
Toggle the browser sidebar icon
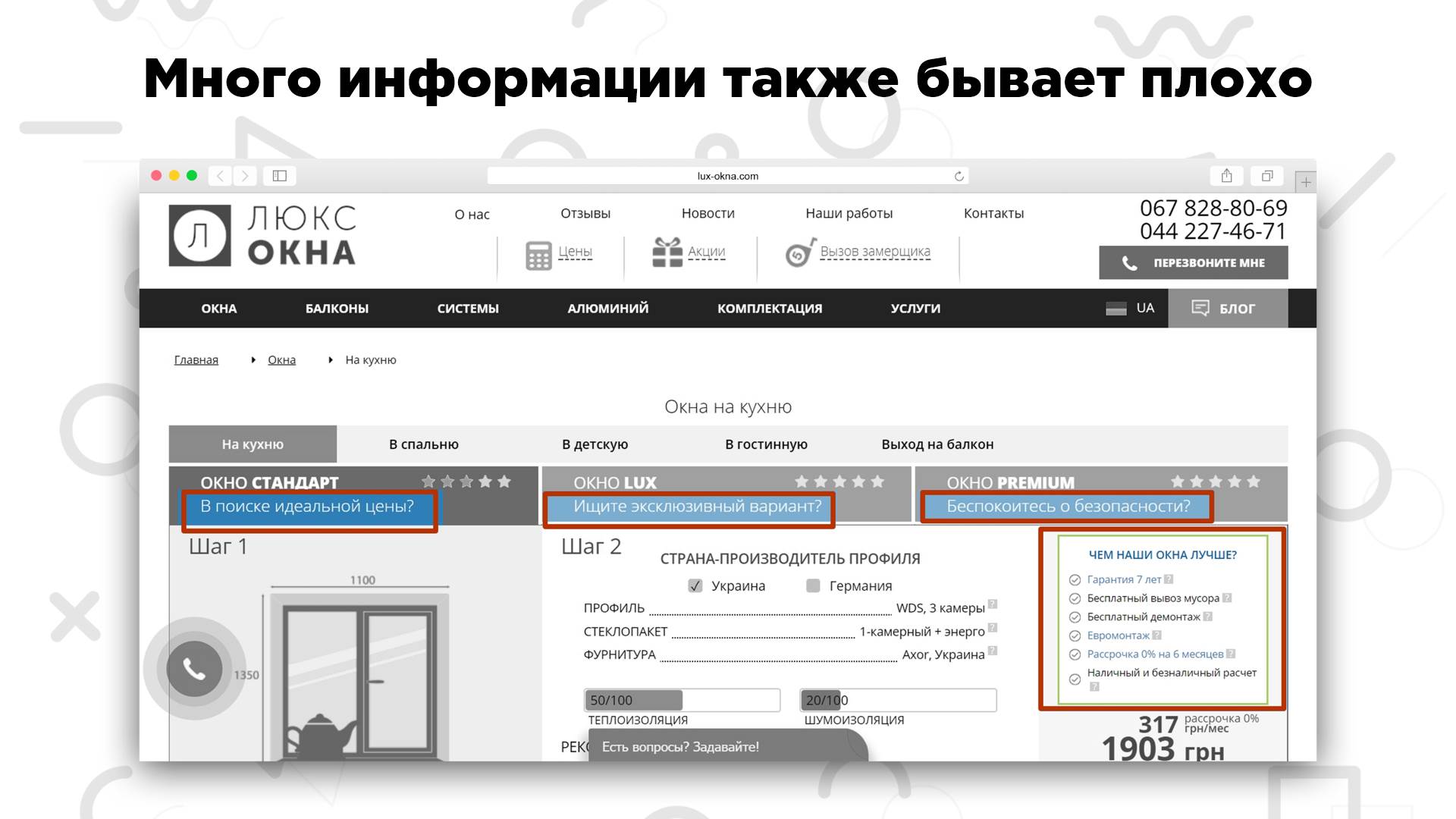pyautogui.click(x=279, y=176)
